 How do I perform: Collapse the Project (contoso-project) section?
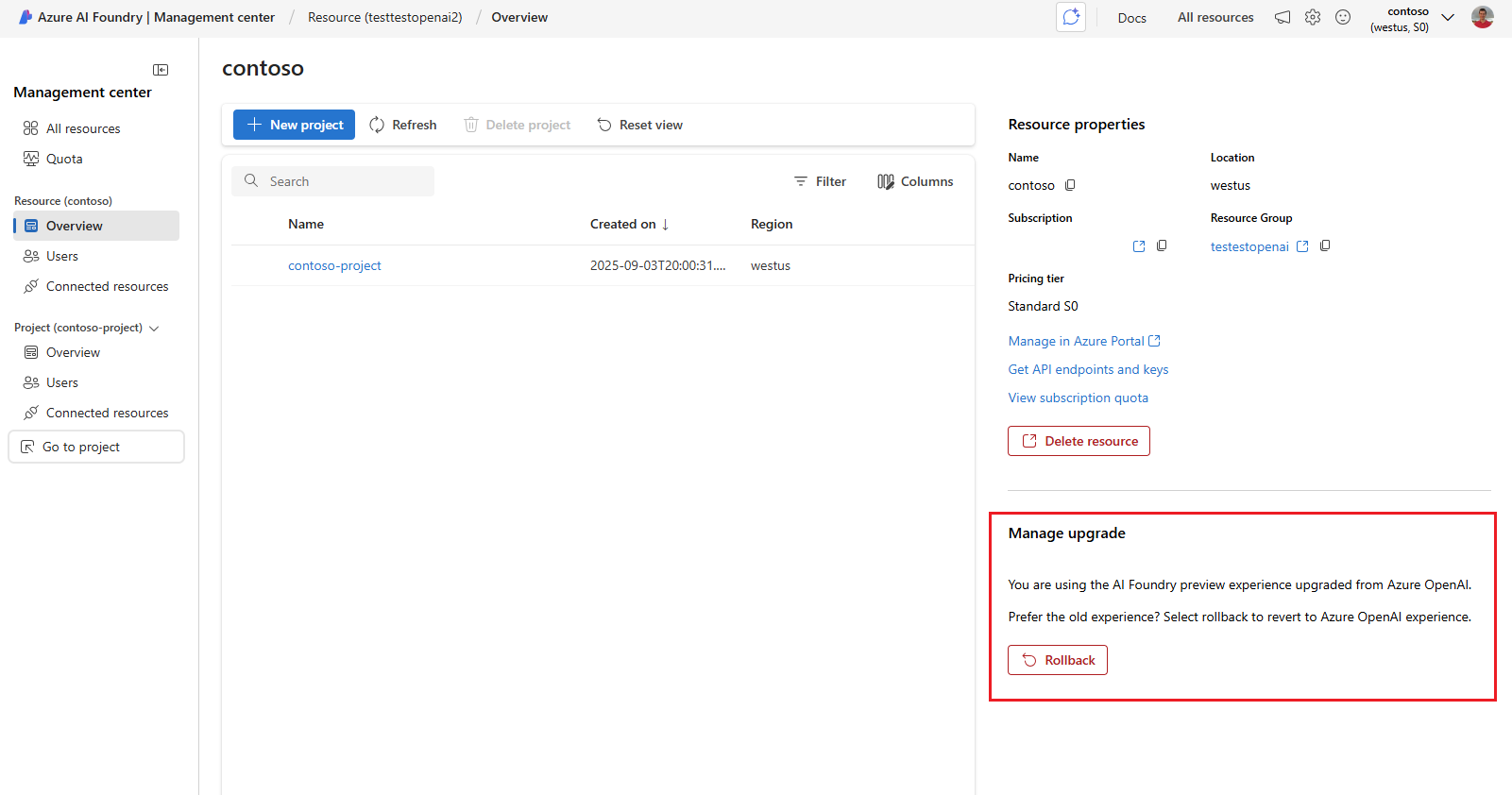tap(154, 329)
